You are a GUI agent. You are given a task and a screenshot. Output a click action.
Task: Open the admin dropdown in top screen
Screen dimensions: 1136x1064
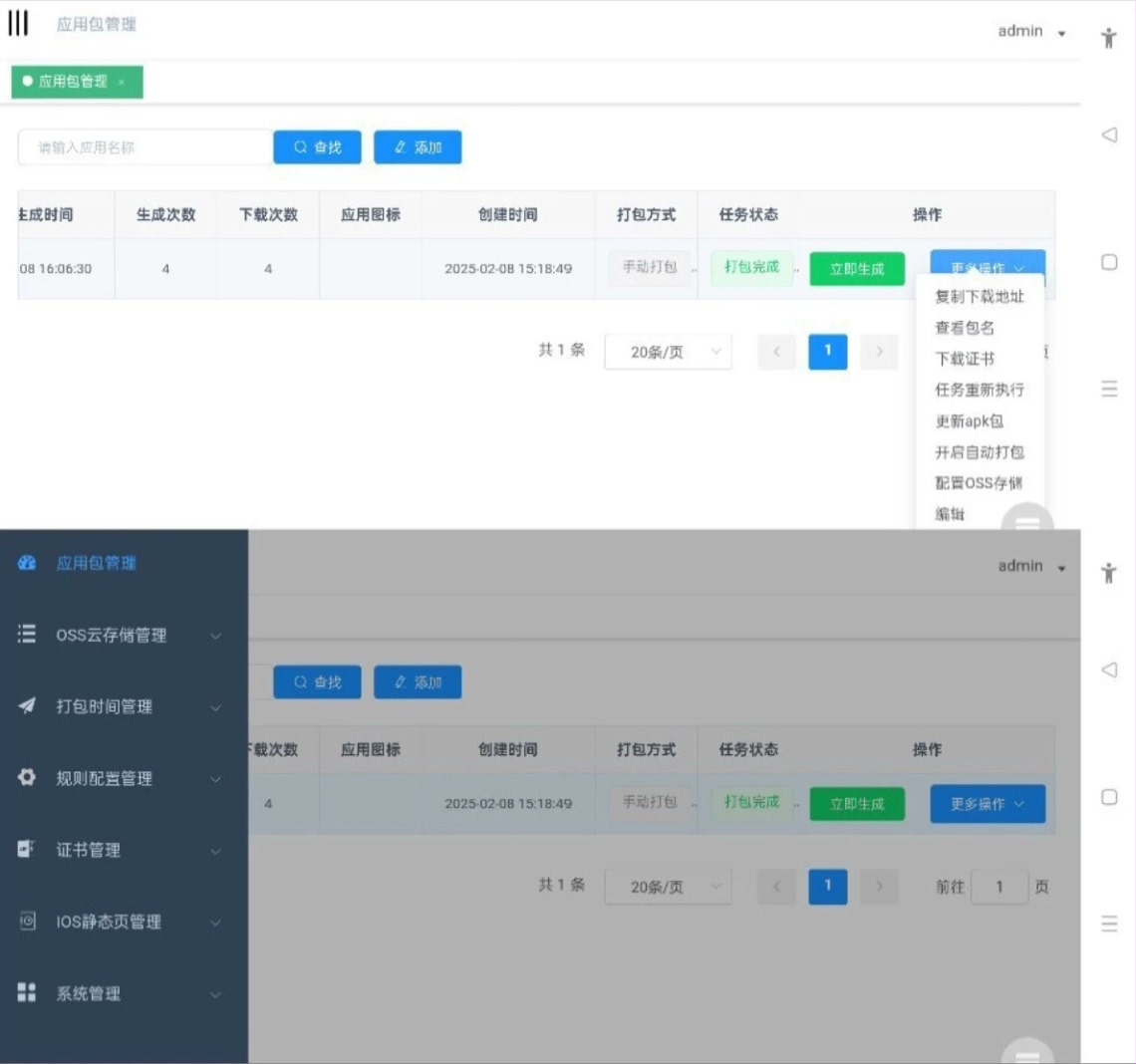click(x=1031, y=31)
